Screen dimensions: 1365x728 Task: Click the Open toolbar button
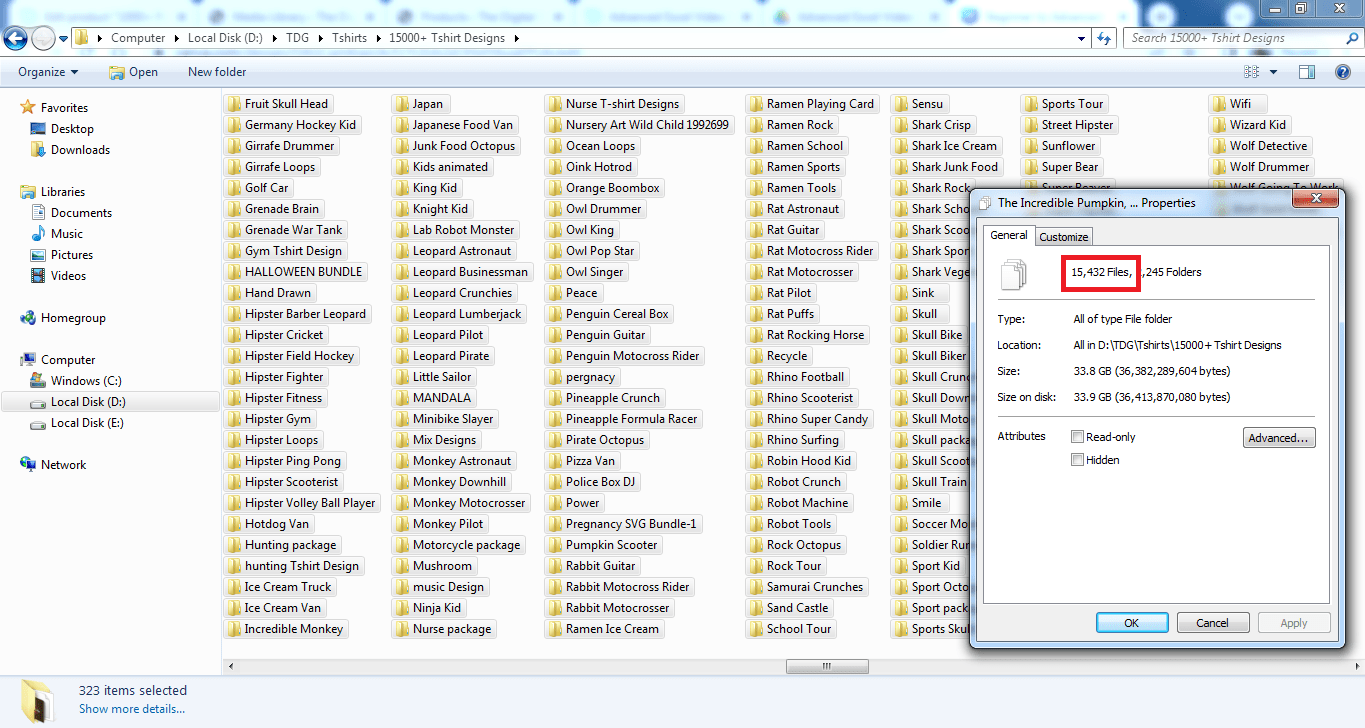coord(134,72)
